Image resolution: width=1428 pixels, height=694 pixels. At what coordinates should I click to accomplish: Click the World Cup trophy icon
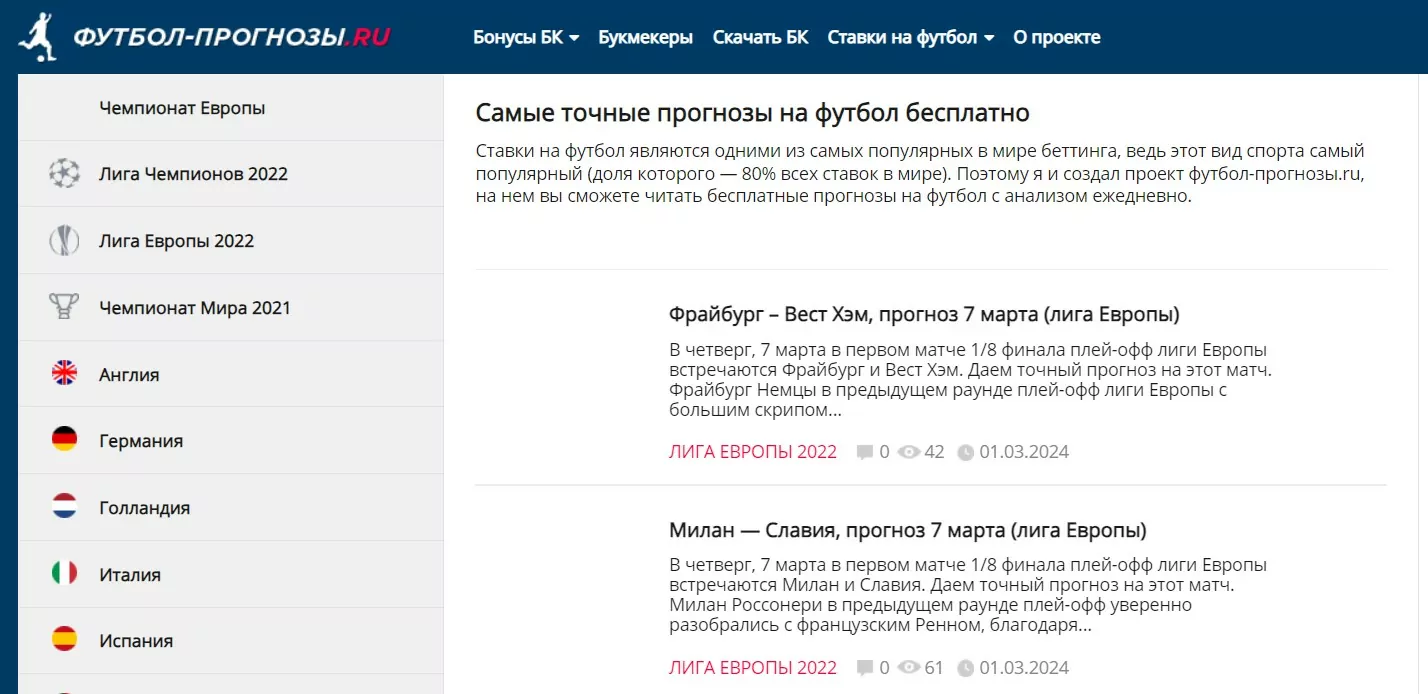tap(64, 307)
